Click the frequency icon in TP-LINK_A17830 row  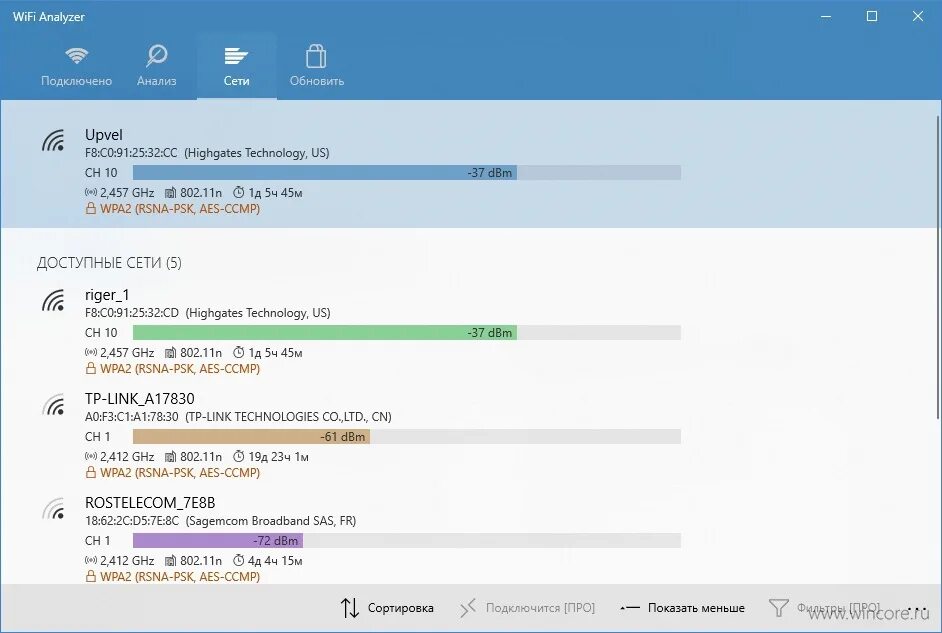pyautogui.click(x=91, y=456)
